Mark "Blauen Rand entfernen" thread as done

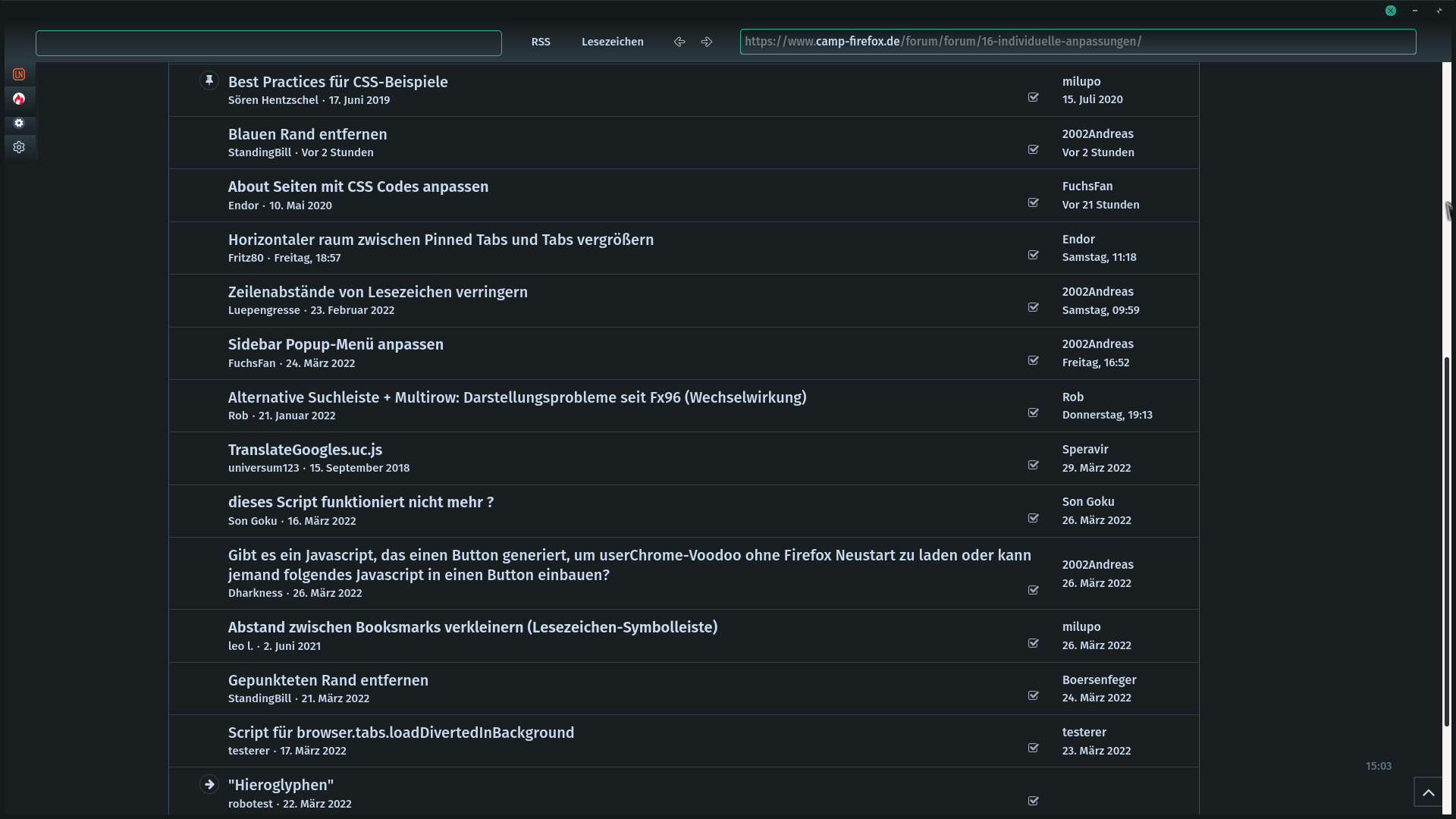pos(1033,149)
